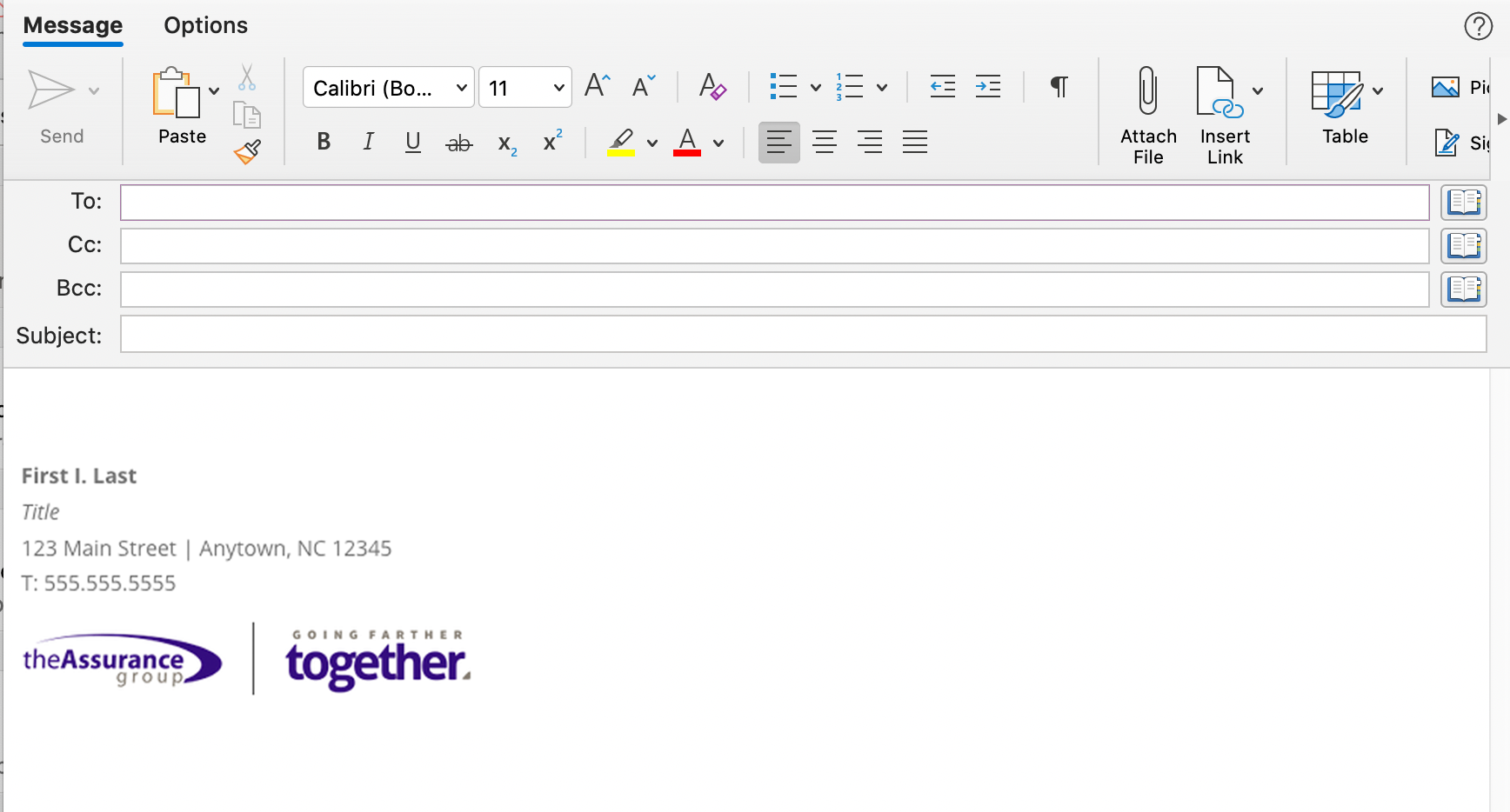Toggle strikethrough formatting
Screen dimensions: 1510x812
click(459, 143)
